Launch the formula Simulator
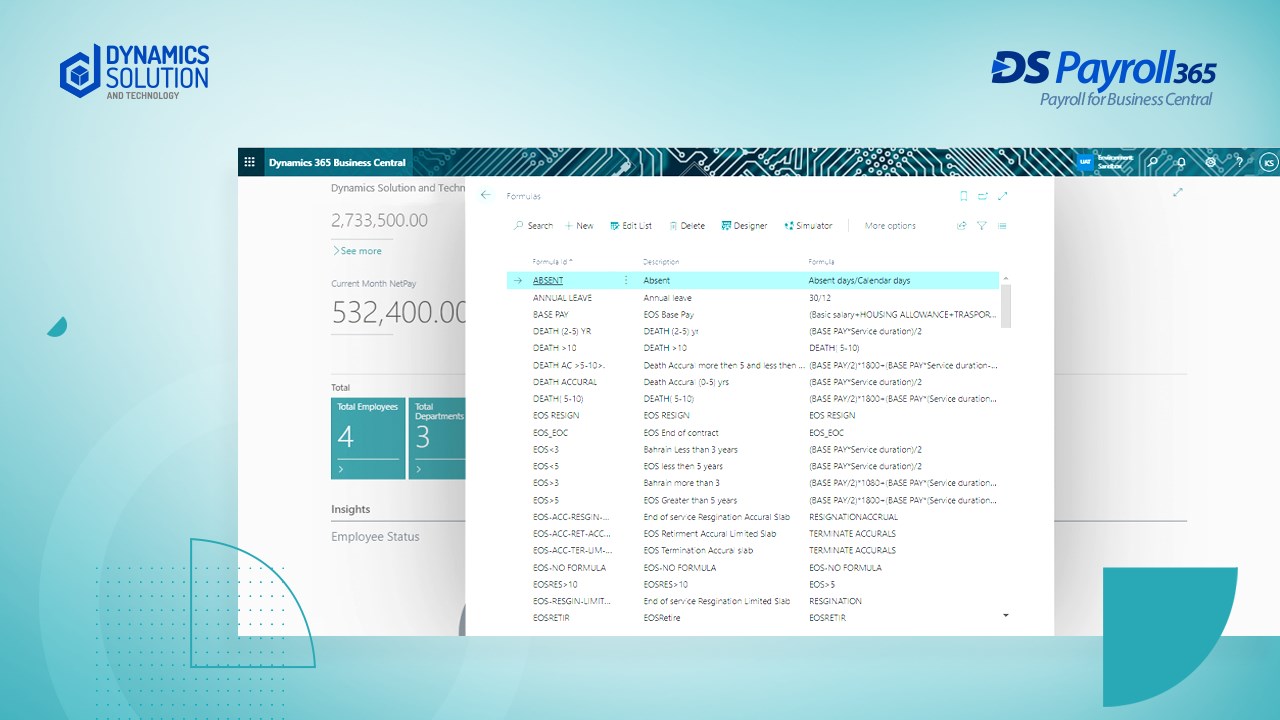1280x720 pixels. 808,226
